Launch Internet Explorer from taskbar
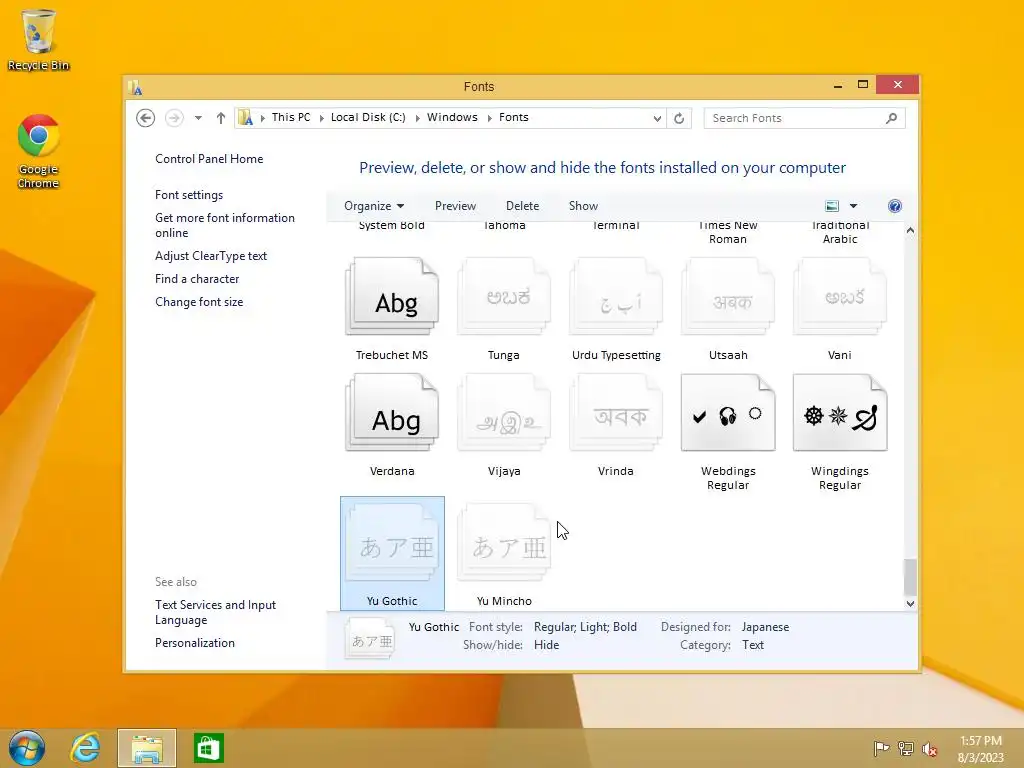 click(x=86, y=748)
